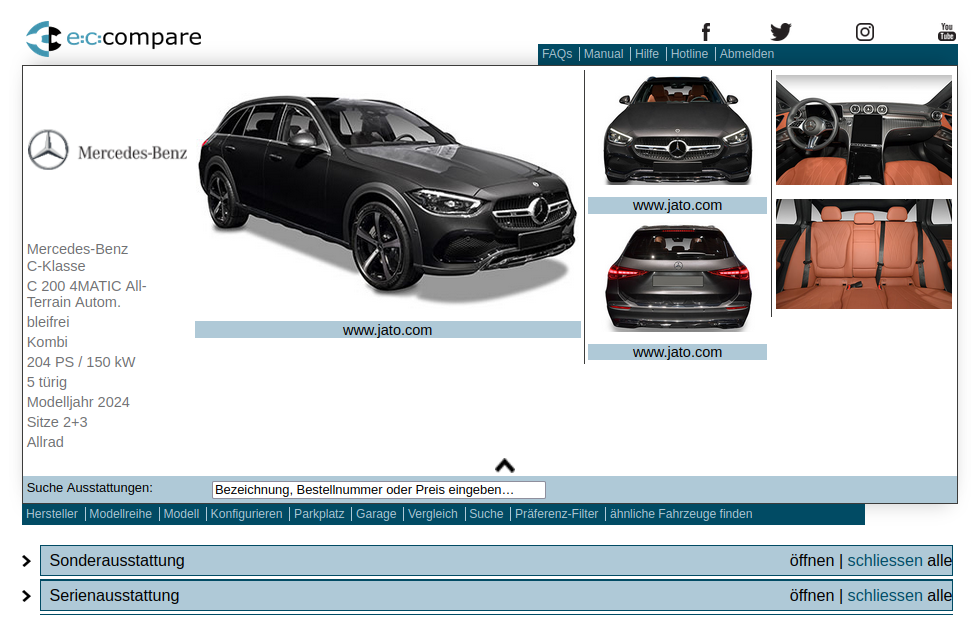The image size is (975, 631).
Task: Open the Twitter bird icon
Action: click(x=780, y=32)
